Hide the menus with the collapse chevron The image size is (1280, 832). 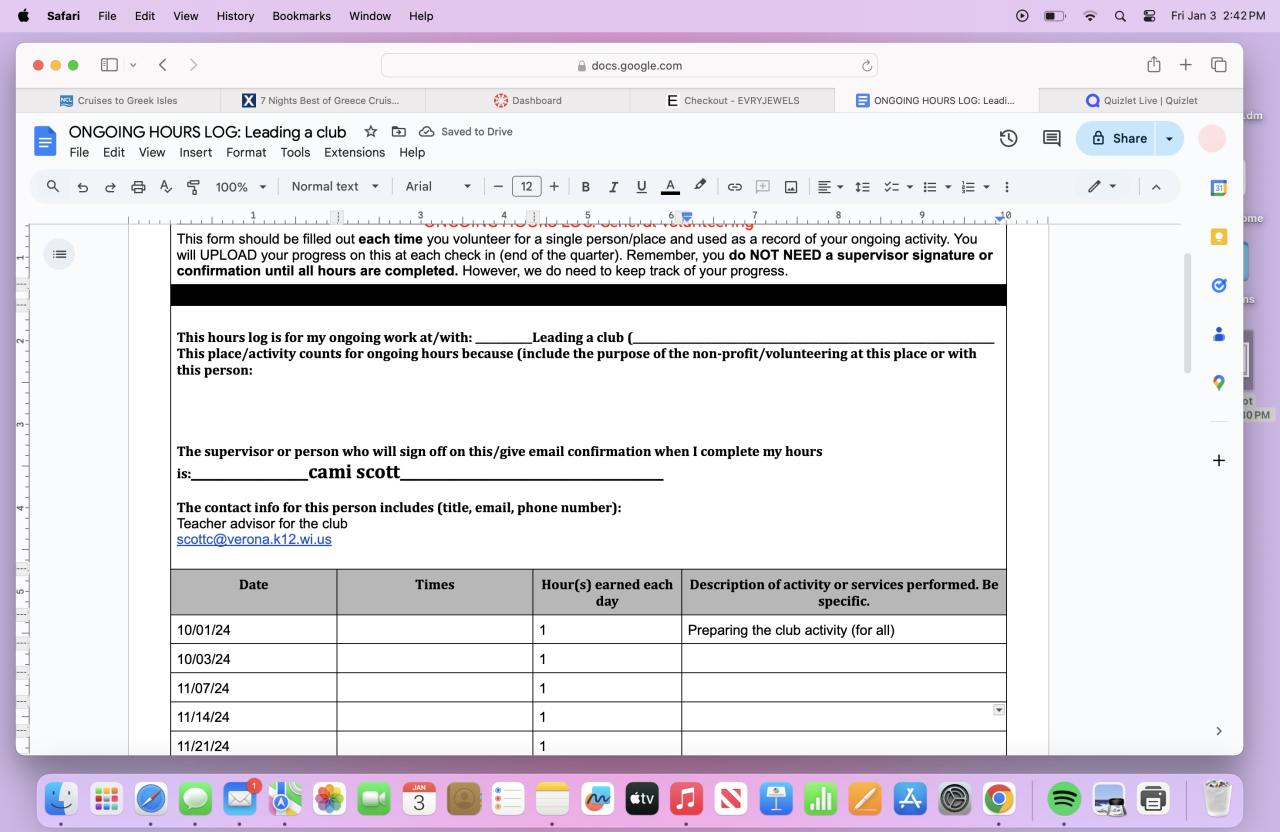click(1156, 187)
